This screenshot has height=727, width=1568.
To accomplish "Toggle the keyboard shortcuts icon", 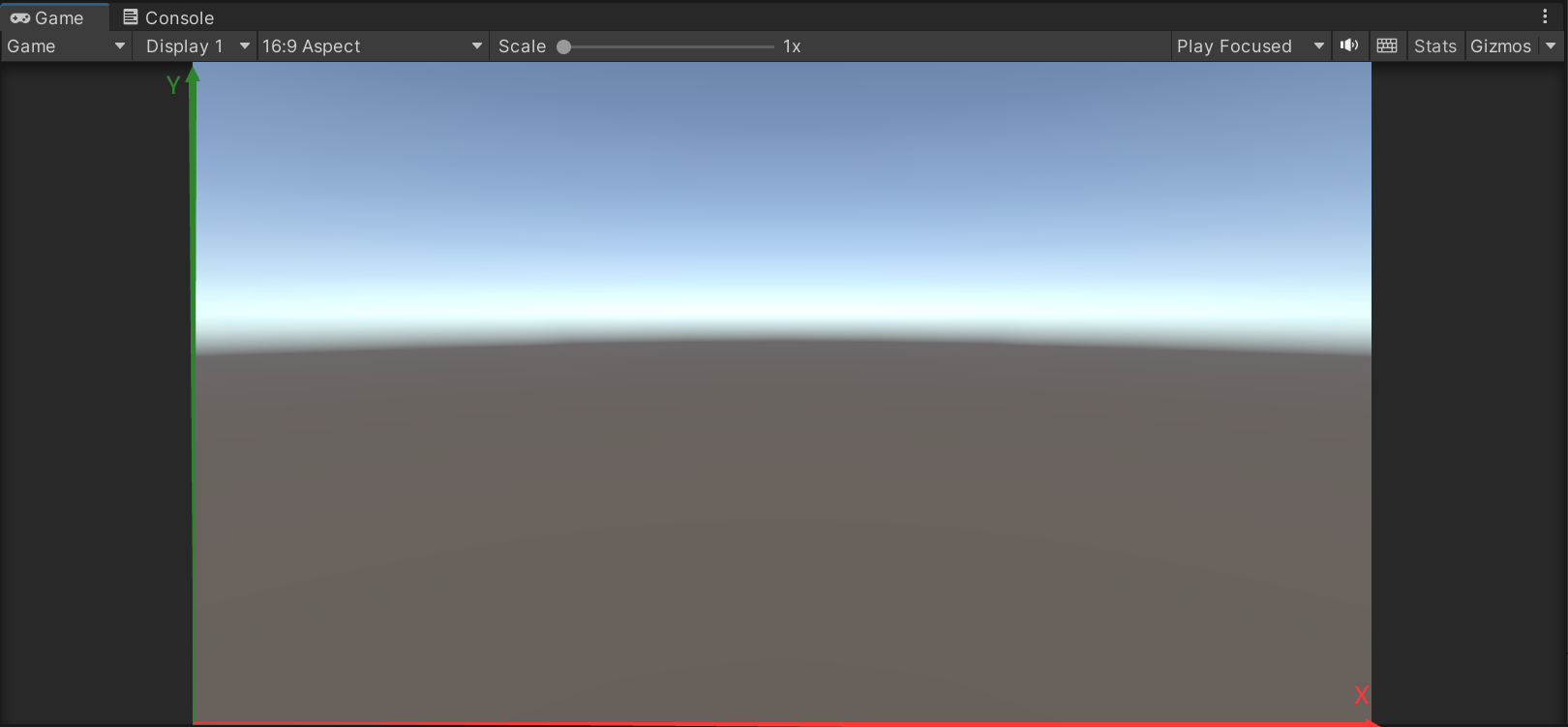I will click(1387, 45).
